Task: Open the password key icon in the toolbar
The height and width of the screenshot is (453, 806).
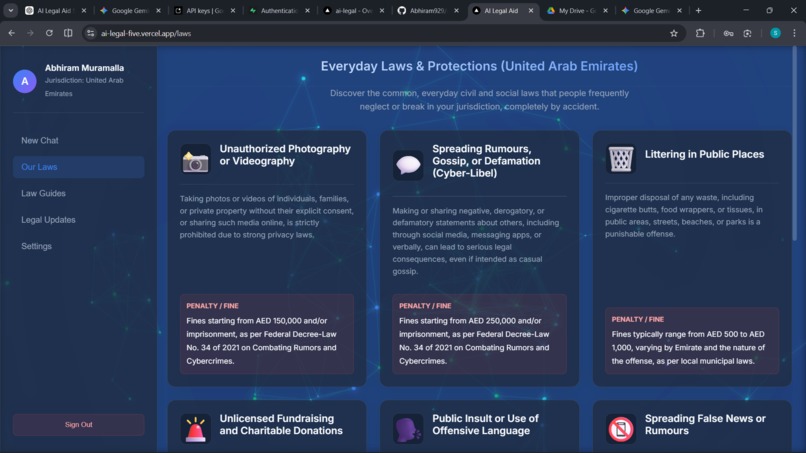Action: tap(728, 33)
